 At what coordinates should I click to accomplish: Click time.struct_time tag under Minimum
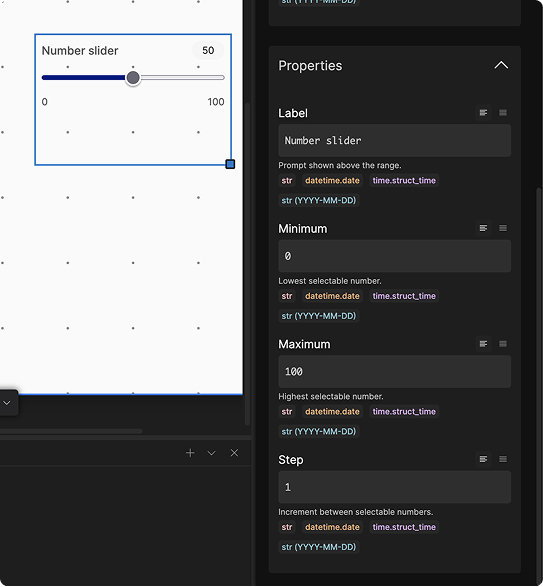click(404, 296)
